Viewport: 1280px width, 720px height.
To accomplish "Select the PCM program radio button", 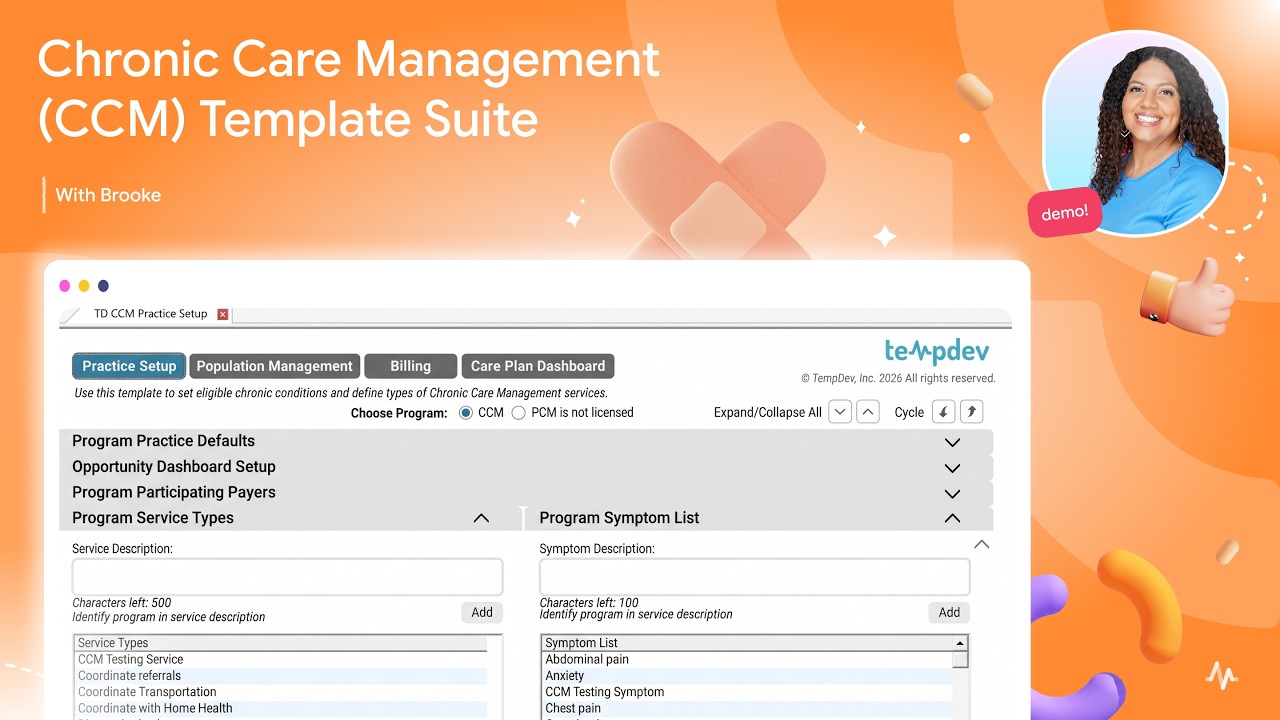I will pyautogui.click(x=518, y=412).
